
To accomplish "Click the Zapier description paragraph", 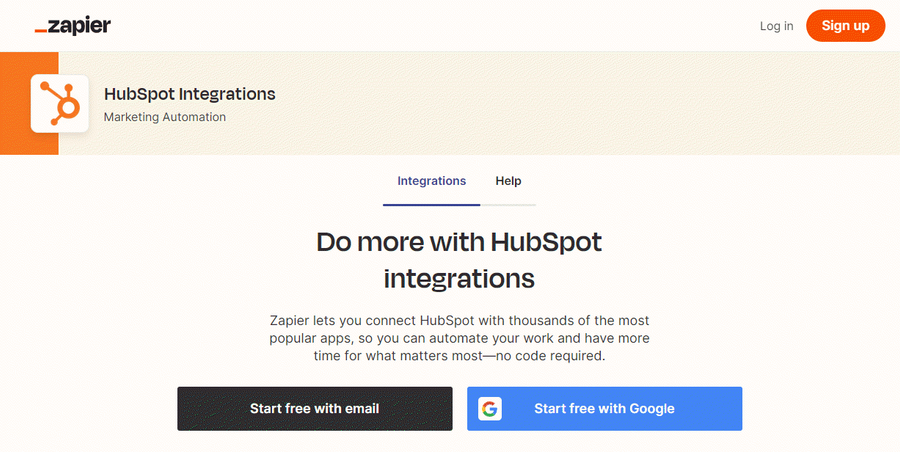I will [x=459, y=338].
